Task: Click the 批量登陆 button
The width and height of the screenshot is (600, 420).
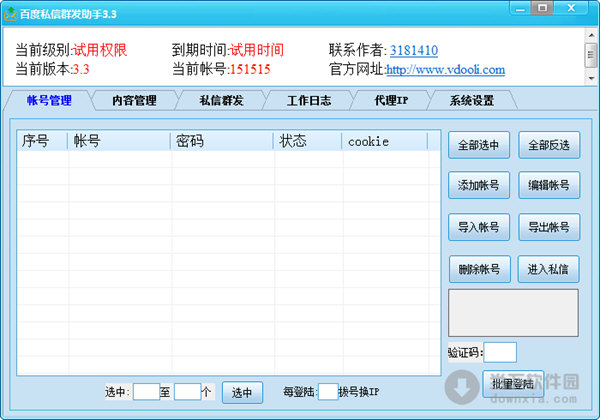Action: point(513,384)
